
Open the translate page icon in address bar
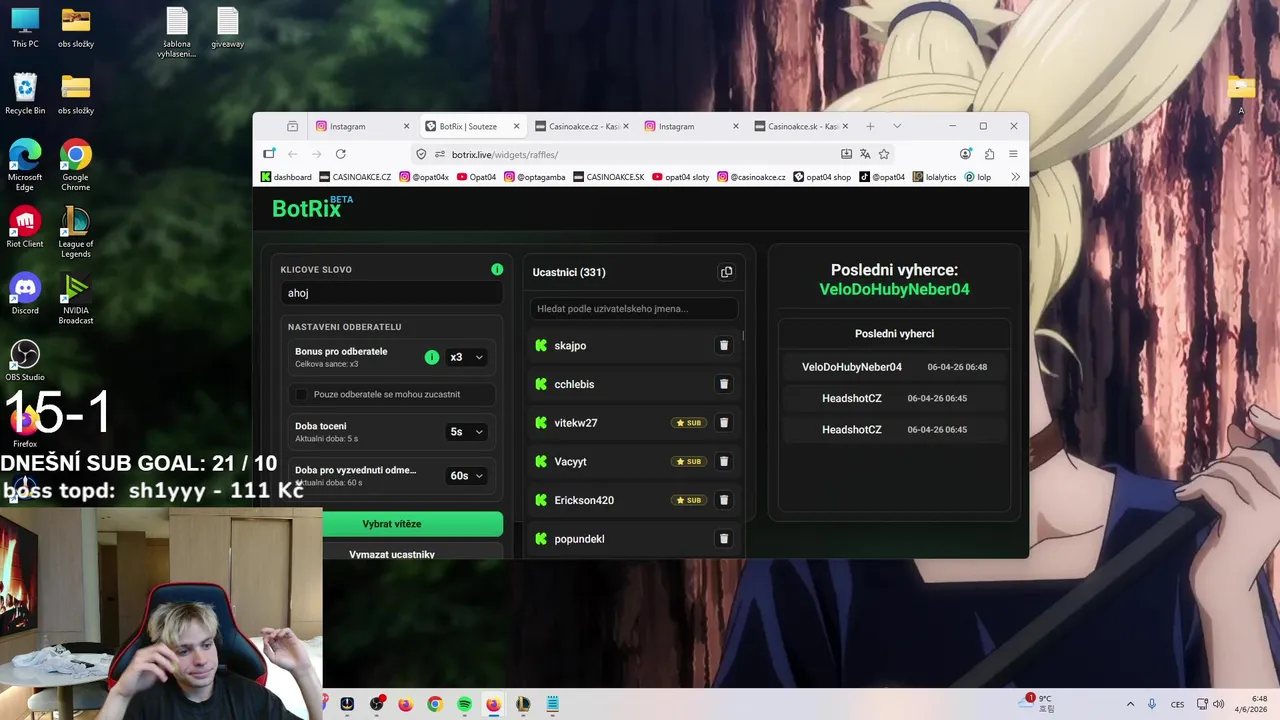tap(865, 154)
